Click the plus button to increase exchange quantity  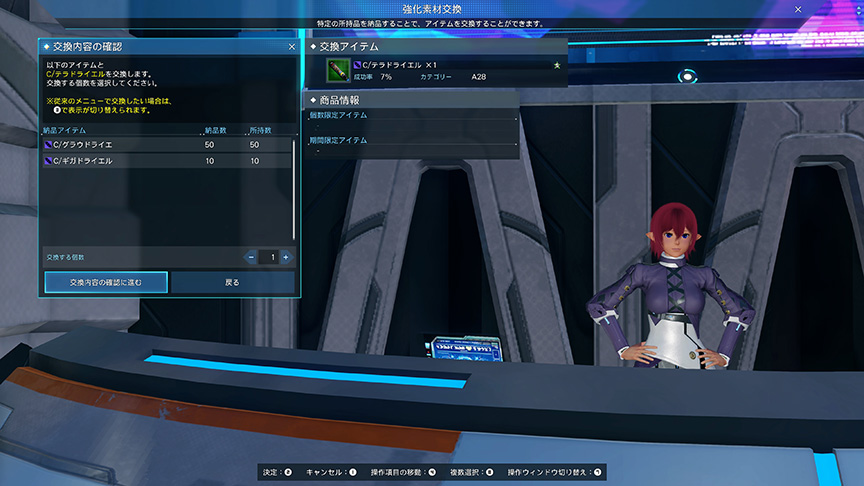(x=286, y=257)
